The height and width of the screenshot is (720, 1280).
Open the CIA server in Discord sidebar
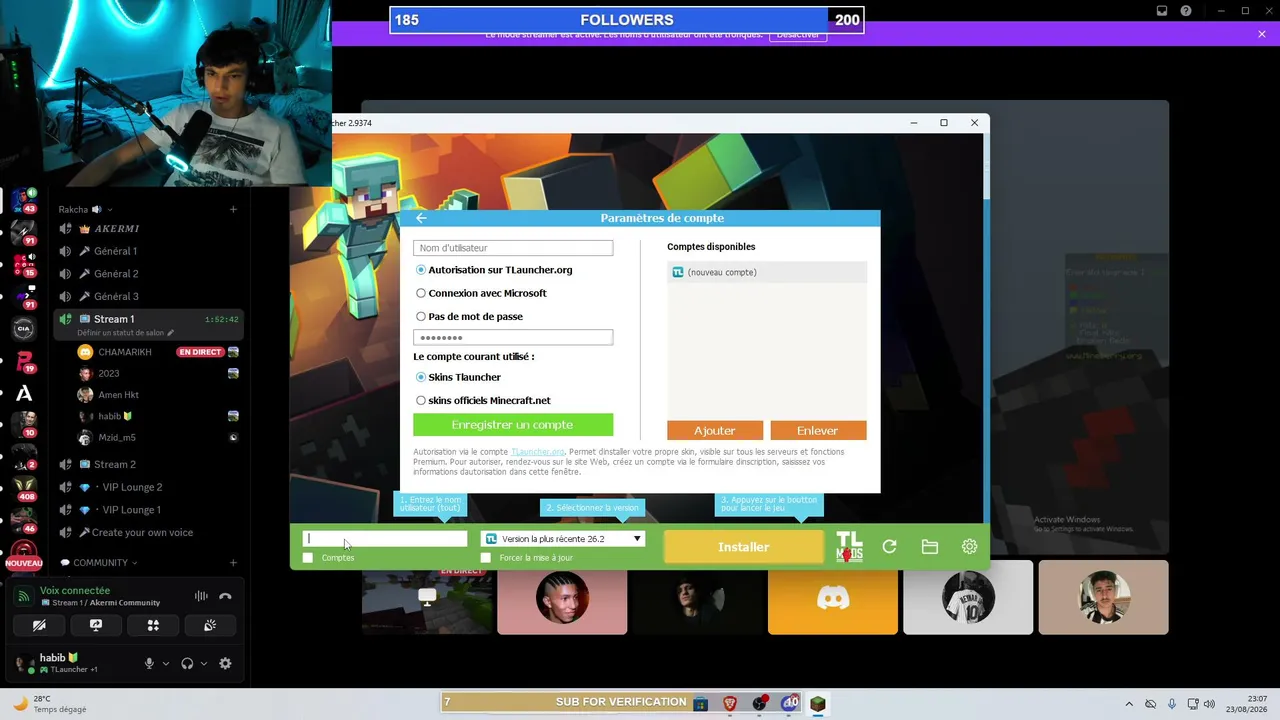[x=24, y=328]
